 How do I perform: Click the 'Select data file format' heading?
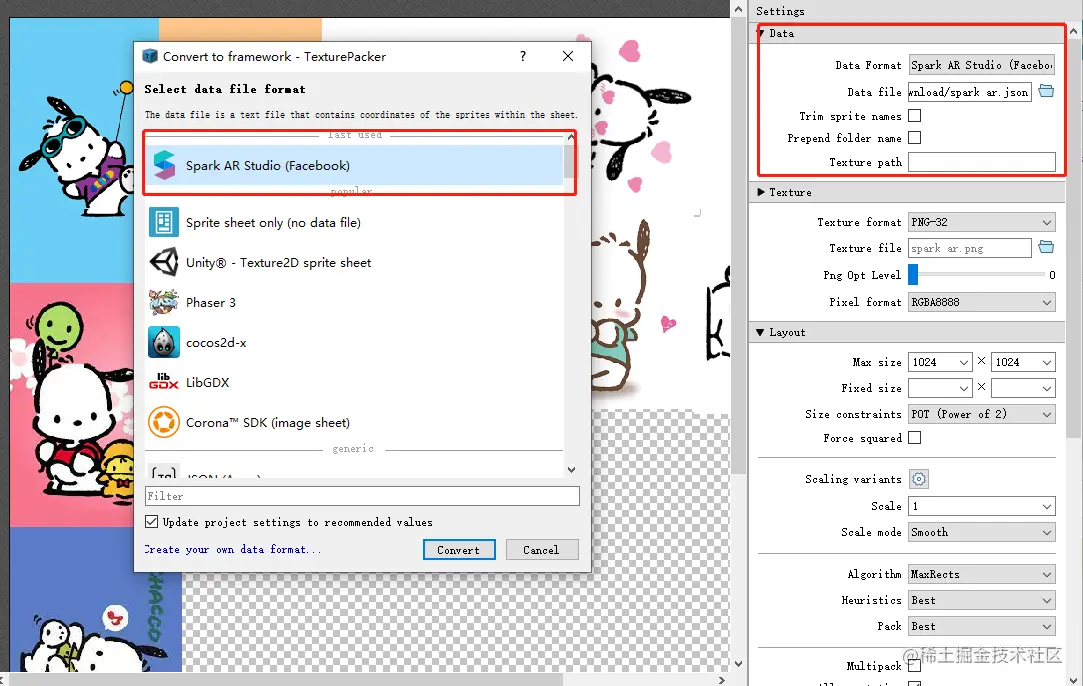click(224, 89)
